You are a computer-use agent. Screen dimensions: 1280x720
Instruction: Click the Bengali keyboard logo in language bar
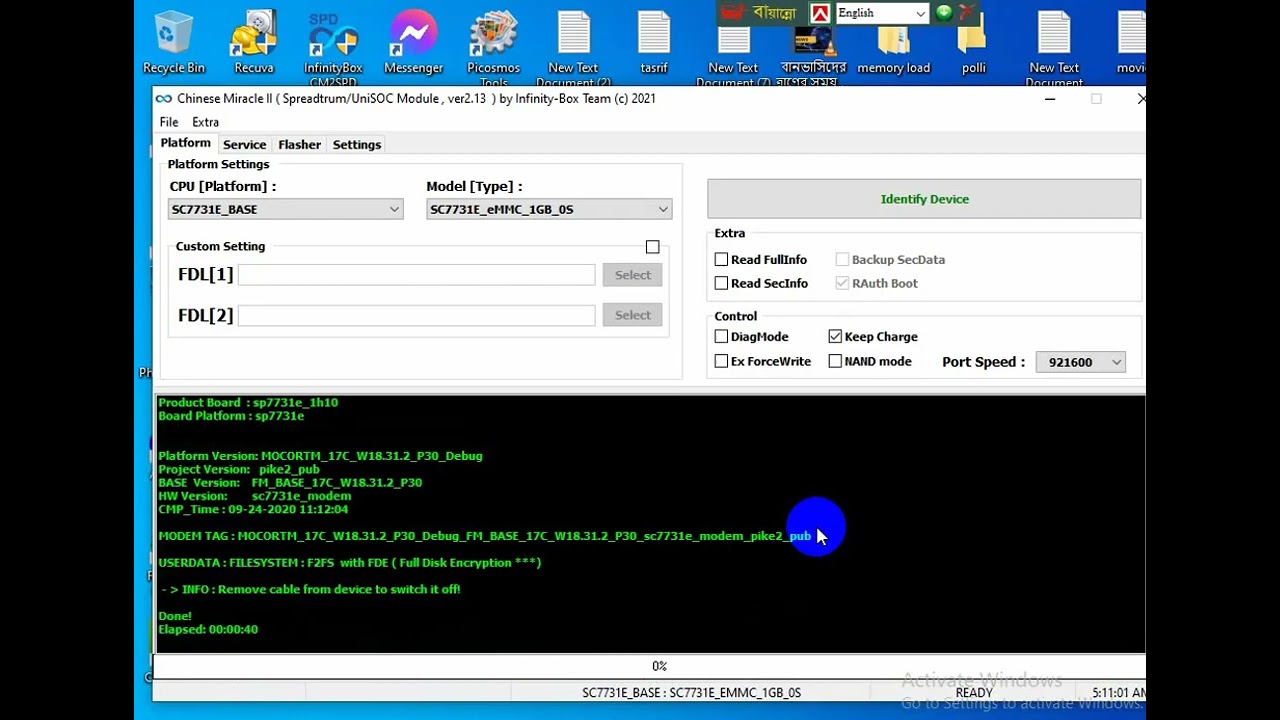[x=760, y=13]
